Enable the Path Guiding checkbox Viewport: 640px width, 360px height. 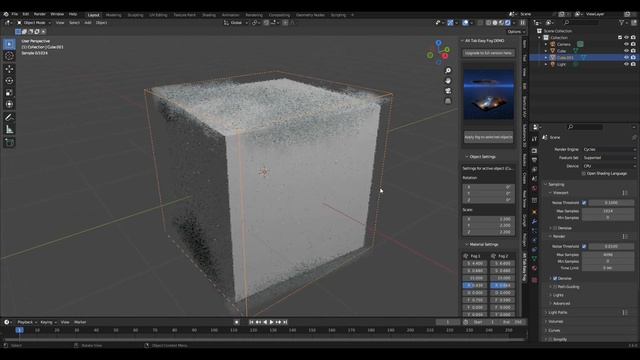555,287
